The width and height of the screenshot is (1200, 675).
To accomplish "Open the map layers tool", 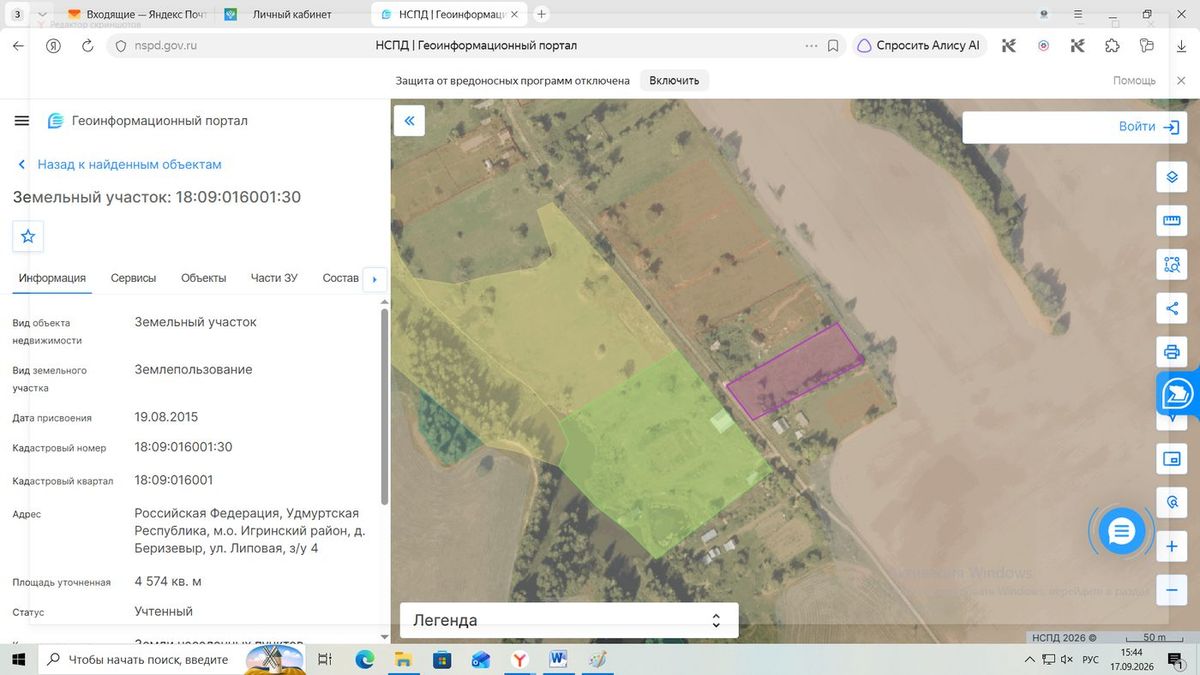I will click(x=1171, y=178).
